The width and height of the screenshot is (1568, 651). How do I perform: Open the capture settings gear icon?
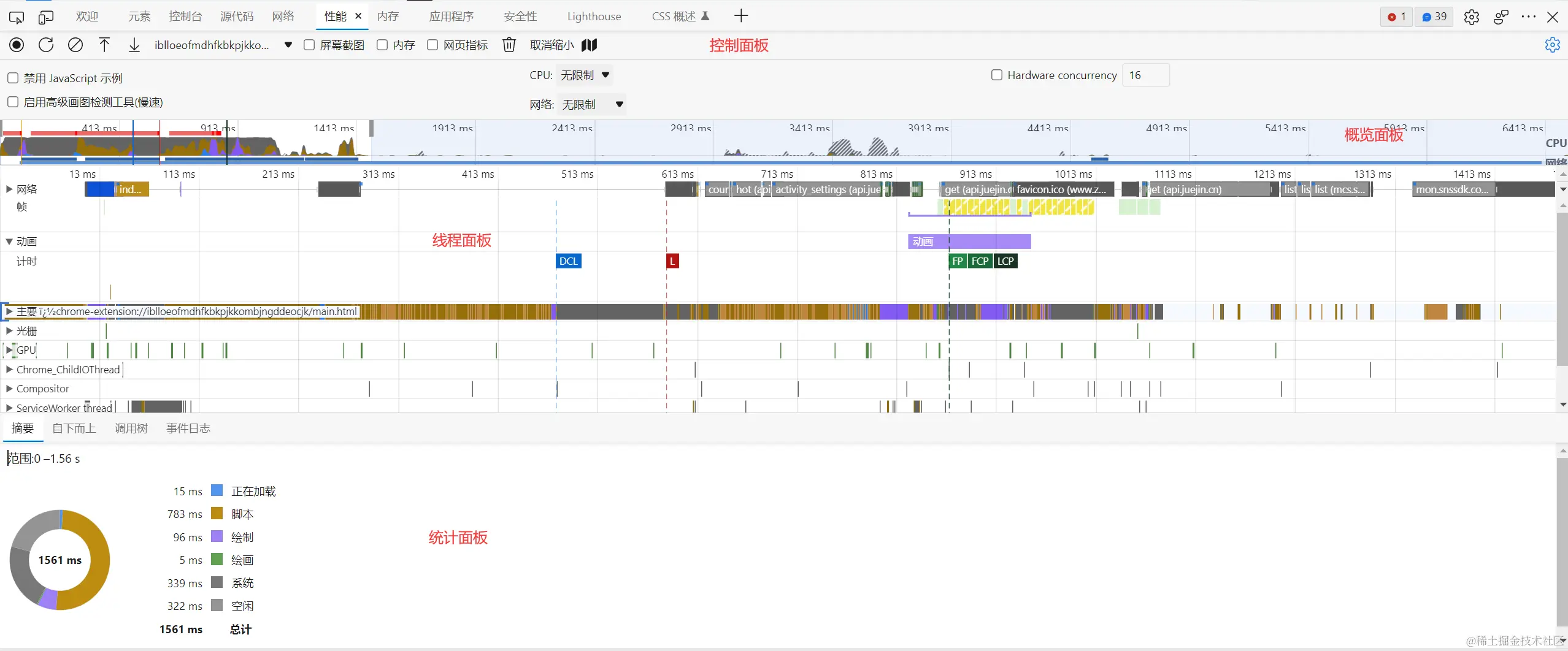(x=1552, y=45)
